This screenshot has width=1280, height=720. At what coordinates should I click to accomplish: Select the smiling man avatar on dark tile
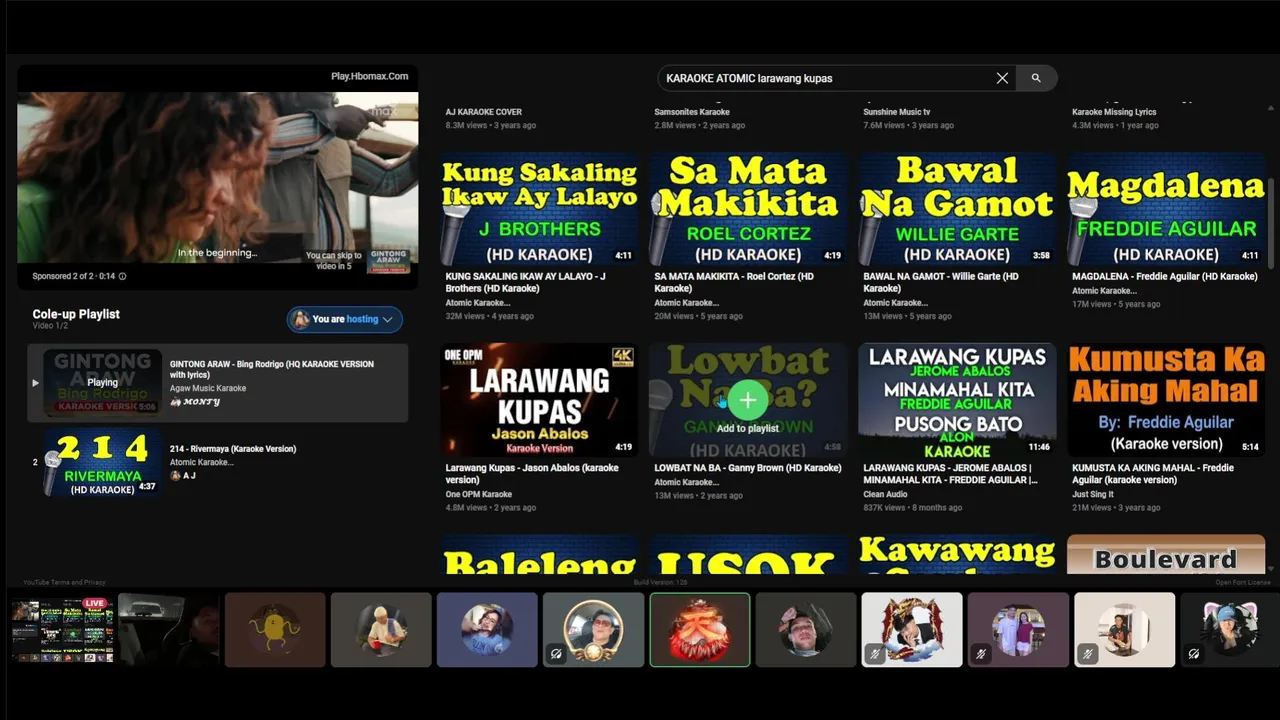click(x=806, y=630)
